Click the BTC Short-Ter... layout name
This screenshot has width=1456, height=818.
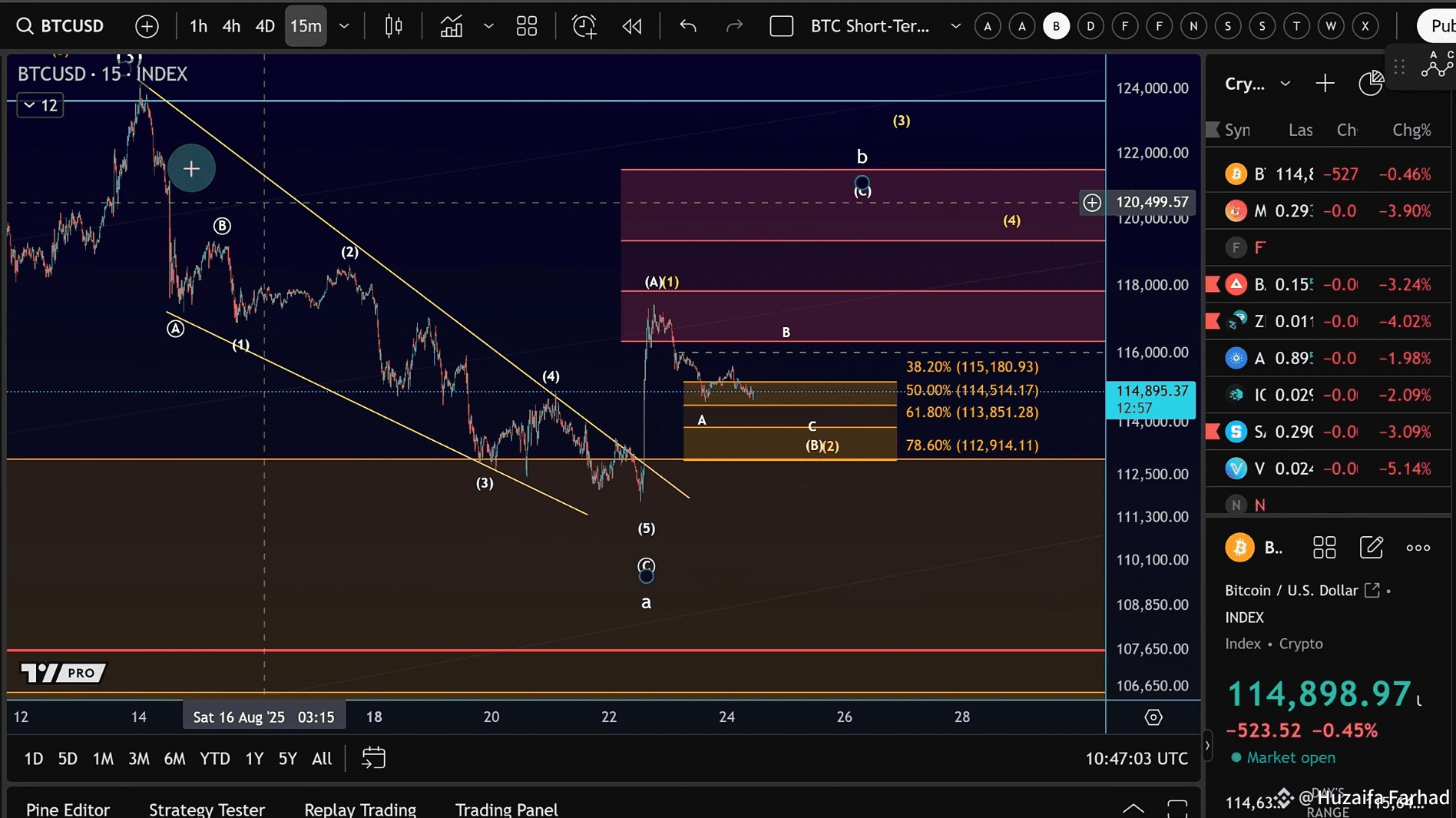tap(870, 26)
